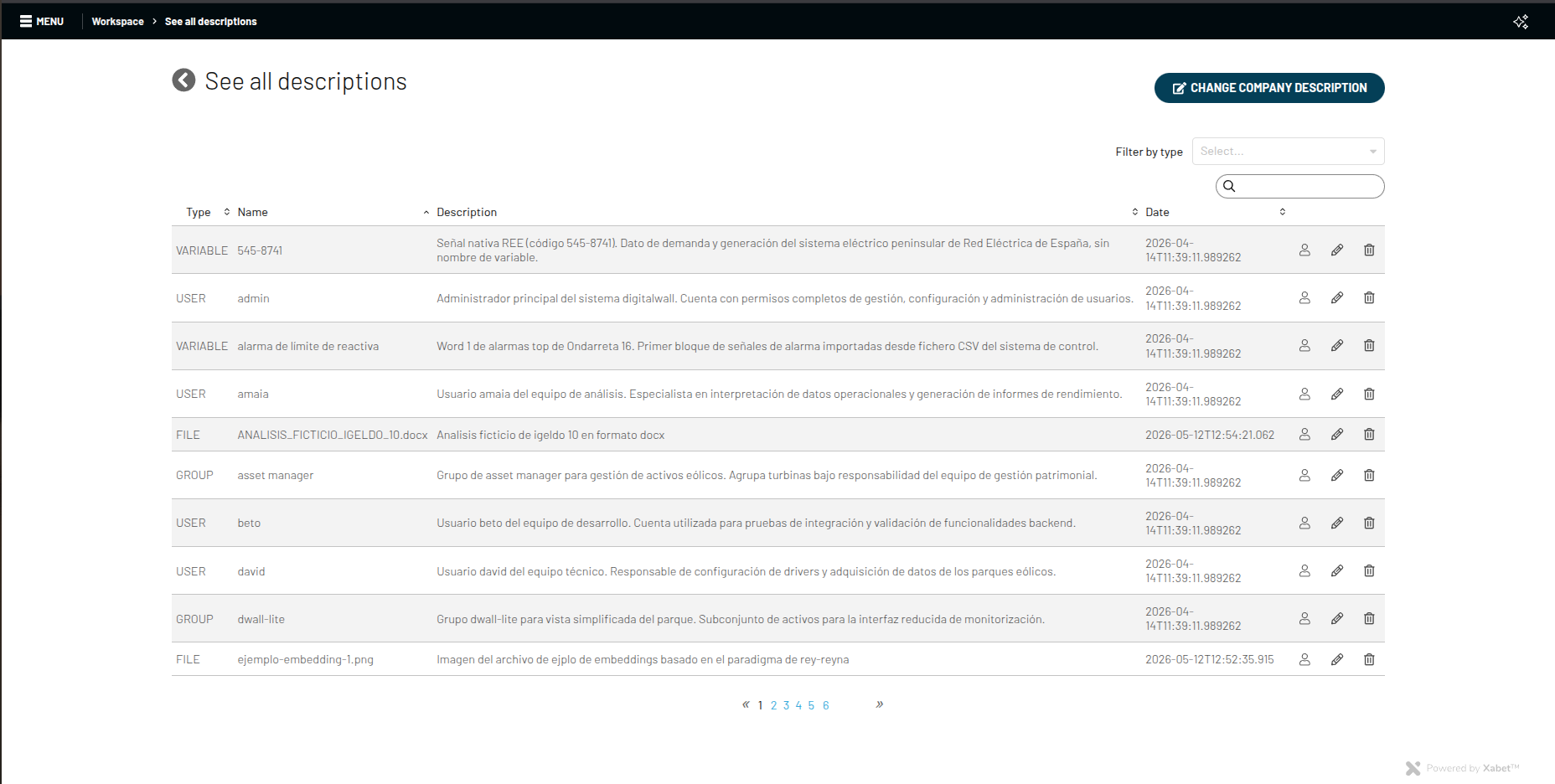
Task: Click user icon for ANALISIS_FICTICIO_IGELDO_10.docx row
Action: [x=1304, y=434]
